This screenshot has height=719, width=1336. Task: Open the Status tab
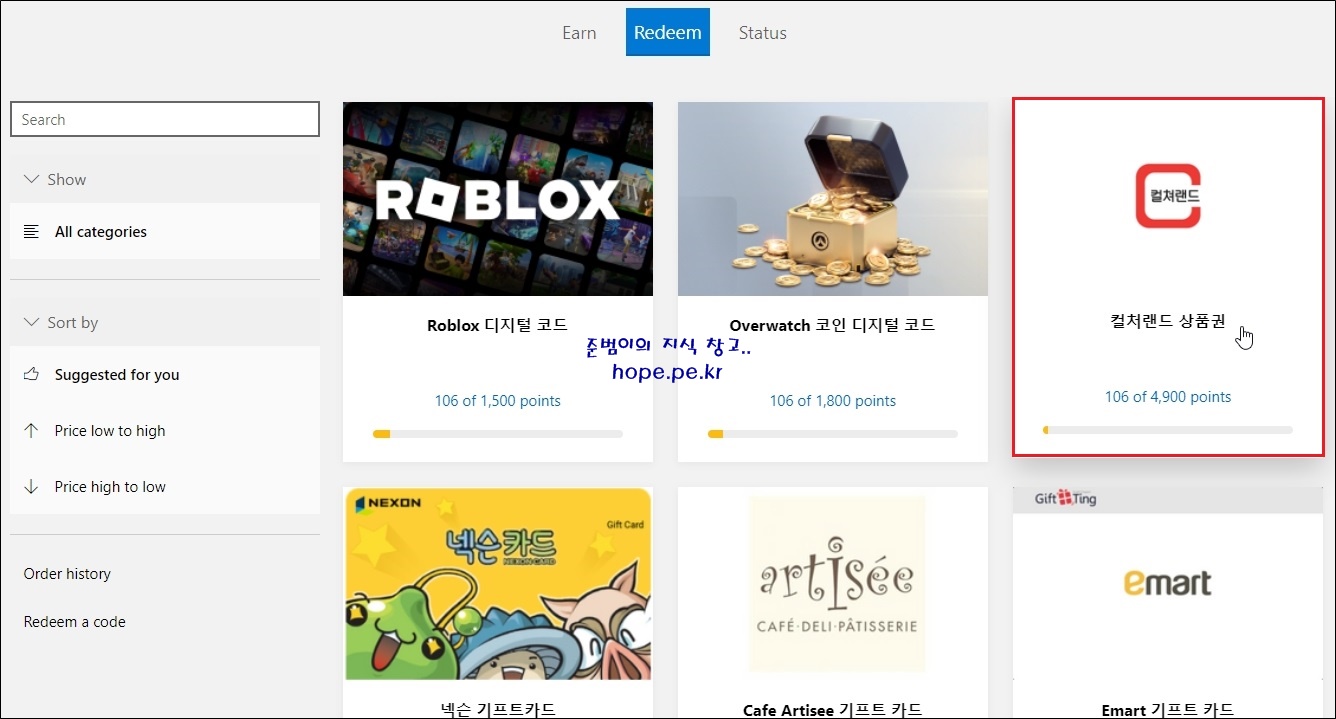pyautogui.click(x=762, y=33)
